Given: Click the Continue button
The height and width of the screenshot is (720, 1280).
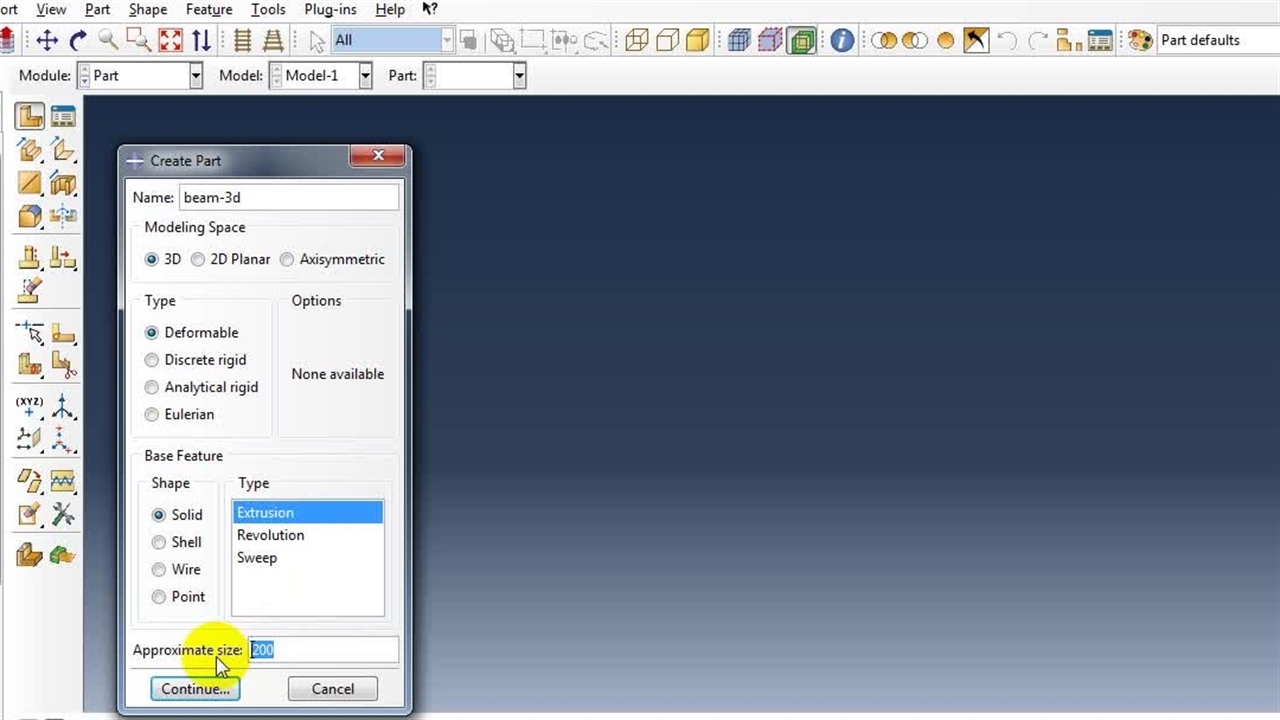Looking at the screenshot, I should coord(195,689).
